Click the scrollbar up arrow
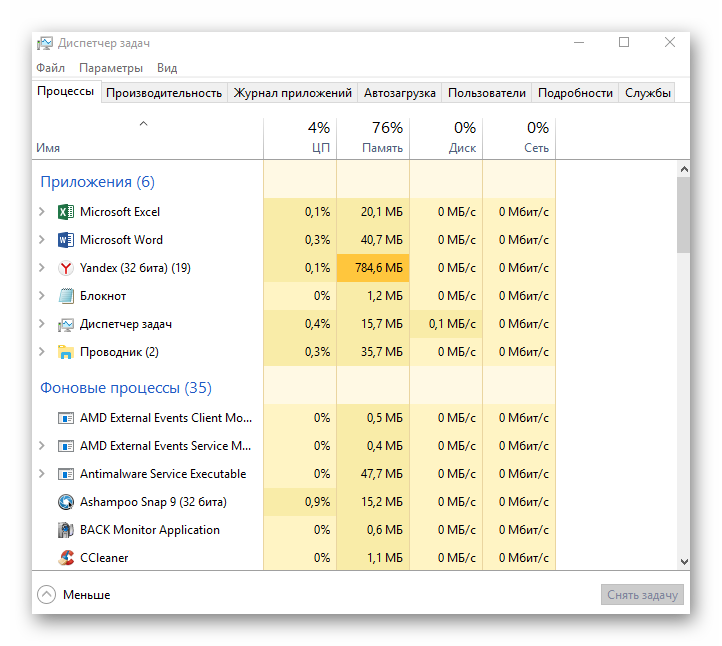 (684, 169)
